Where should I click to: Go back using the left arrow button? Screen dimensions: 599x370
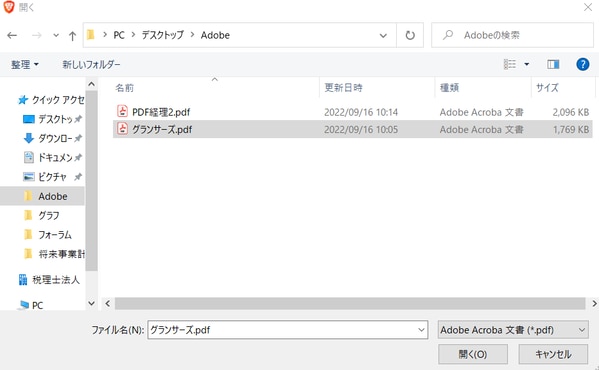12,36
